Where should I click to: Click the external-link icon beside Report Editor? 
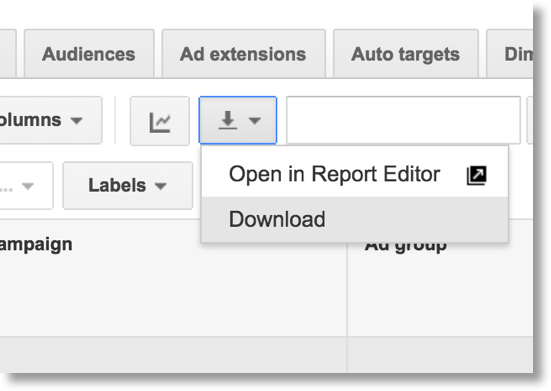coord(477,175)
